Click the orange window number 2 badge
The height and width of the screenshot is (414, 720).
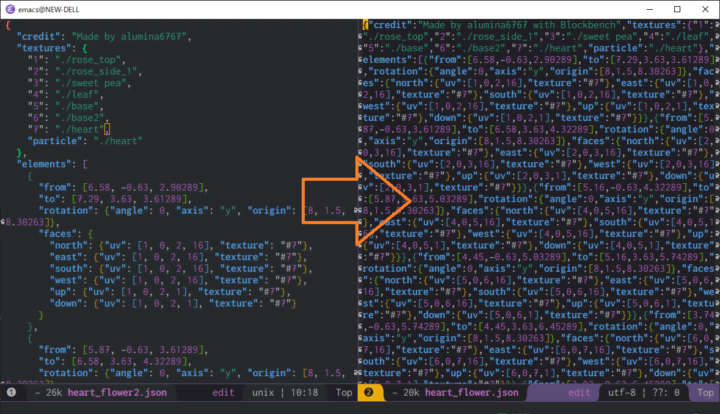[368, 393]
